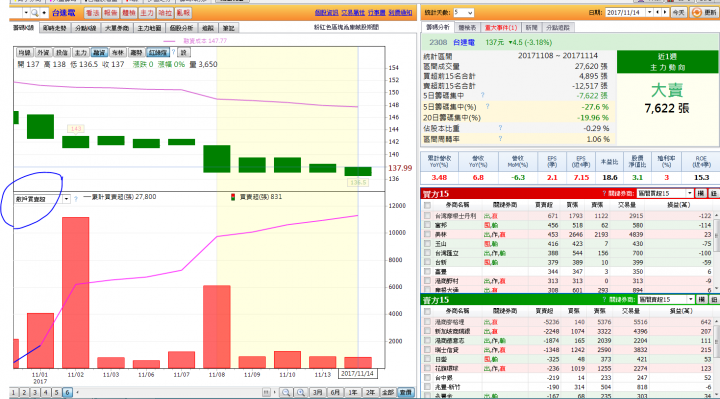
Task: Click first small button right of 賣方15 dropdown
Action: 701,299
